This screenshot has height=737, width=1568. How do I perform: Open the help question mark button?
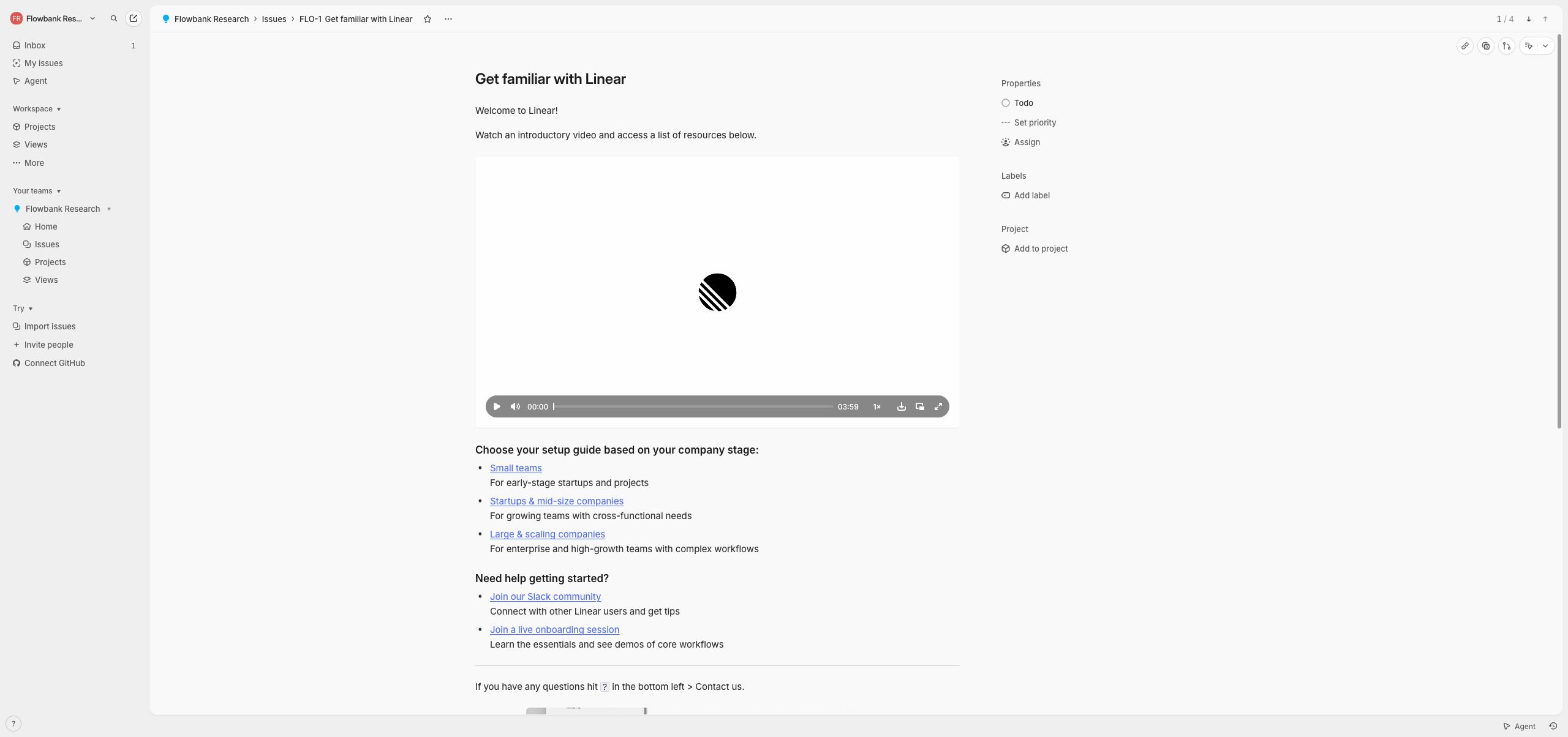point(13,724)
